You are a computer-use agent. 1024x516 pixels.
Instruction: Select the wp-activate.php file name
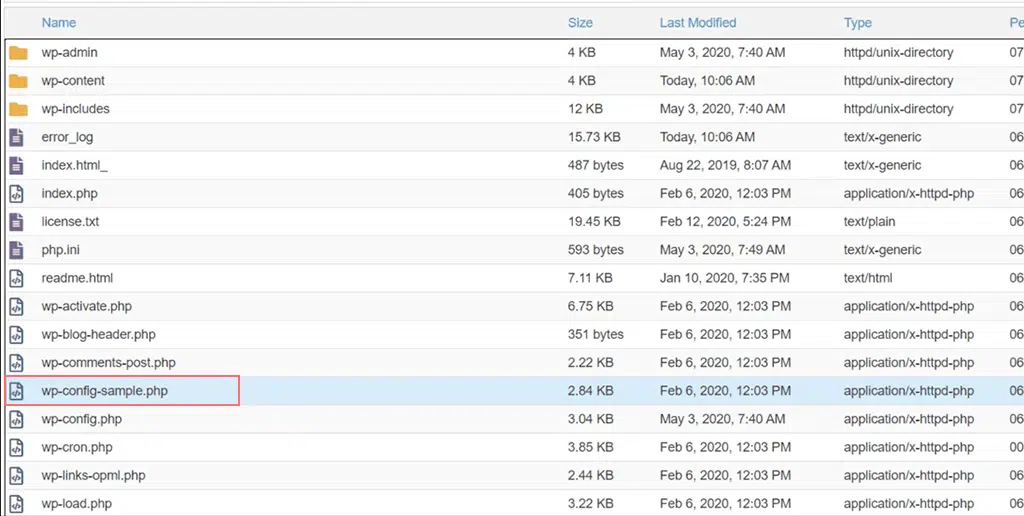pos(87,306)
